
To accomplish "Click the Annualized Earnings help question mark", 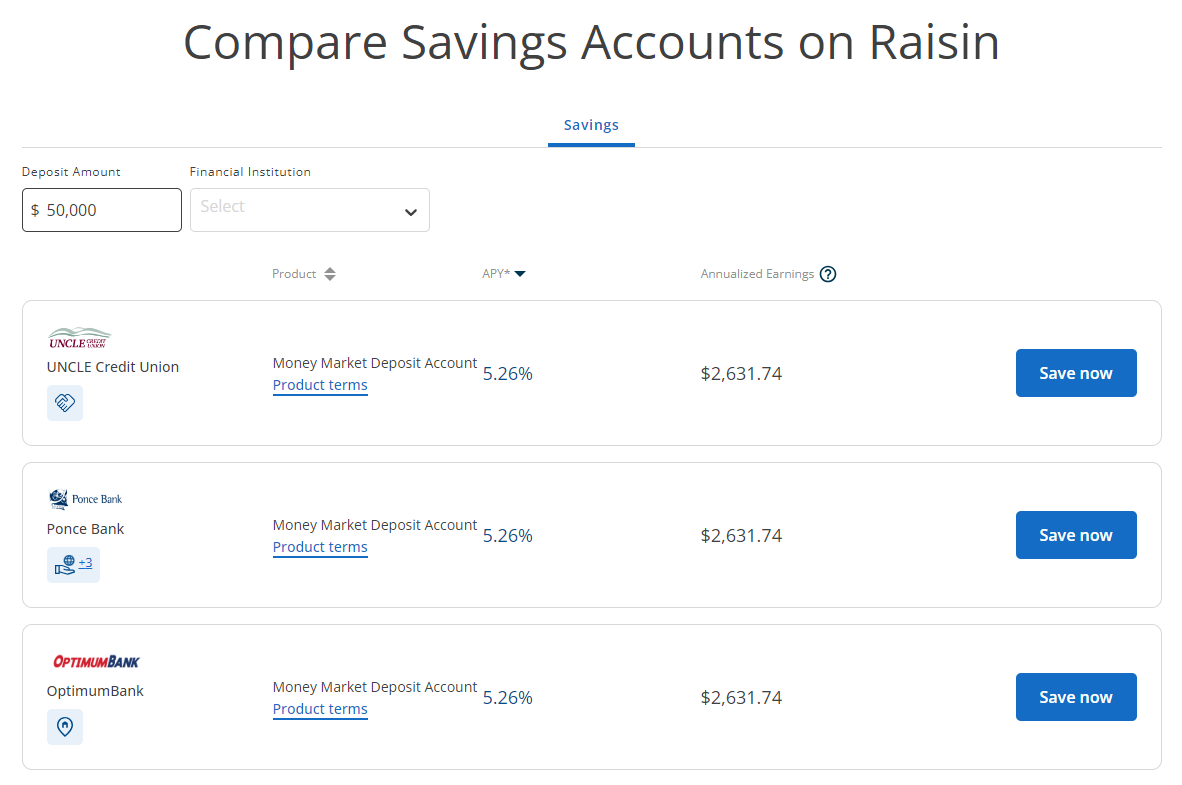I will 828,274.
